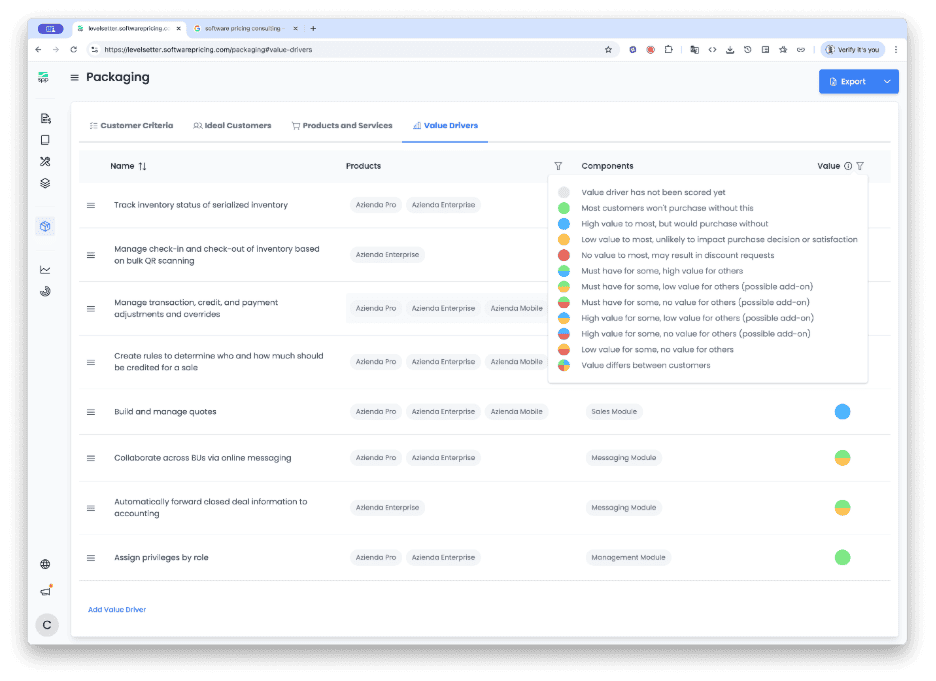Screen dimensions: 936x681
Task: Bookmark this page with the star icon
Action: click(608, 50)
